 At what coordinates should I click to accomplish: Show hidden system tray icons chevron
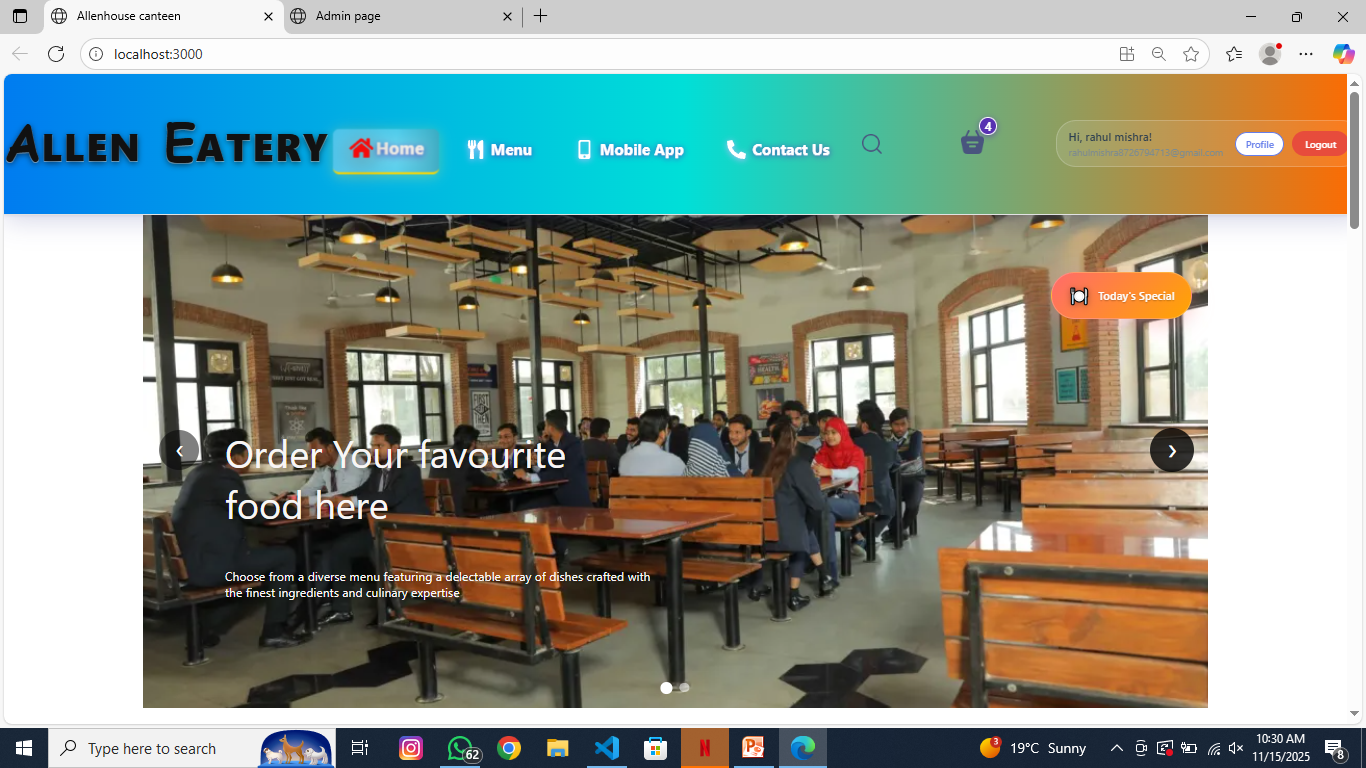coord(1117,748)
